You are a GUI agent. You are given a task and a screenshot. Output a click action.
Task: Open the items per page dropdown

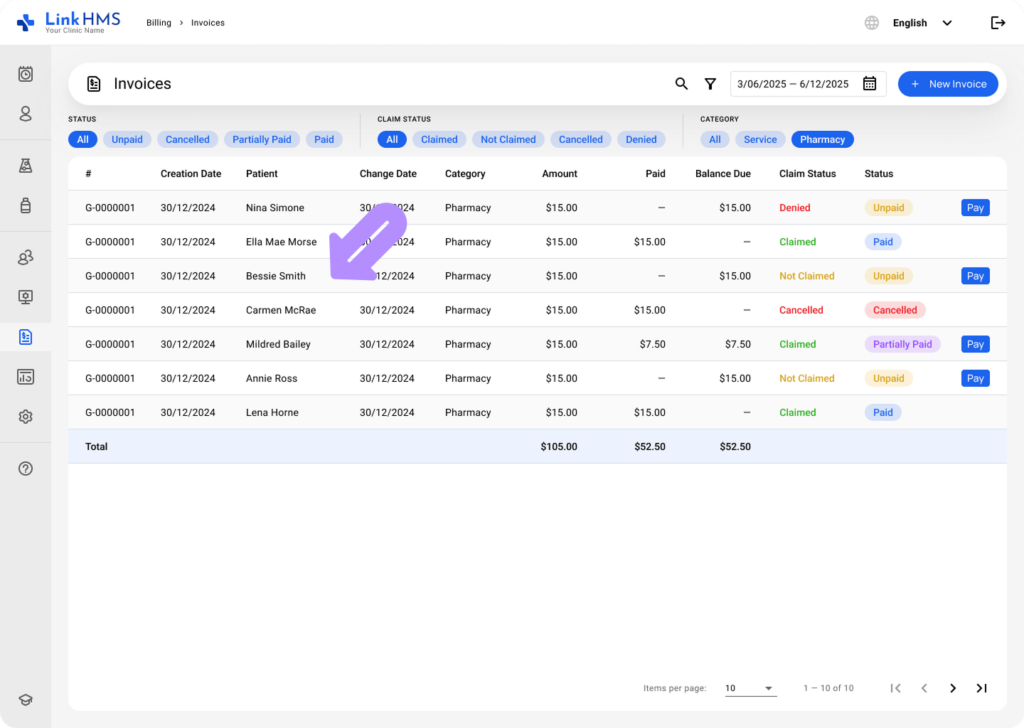point(750,688)
